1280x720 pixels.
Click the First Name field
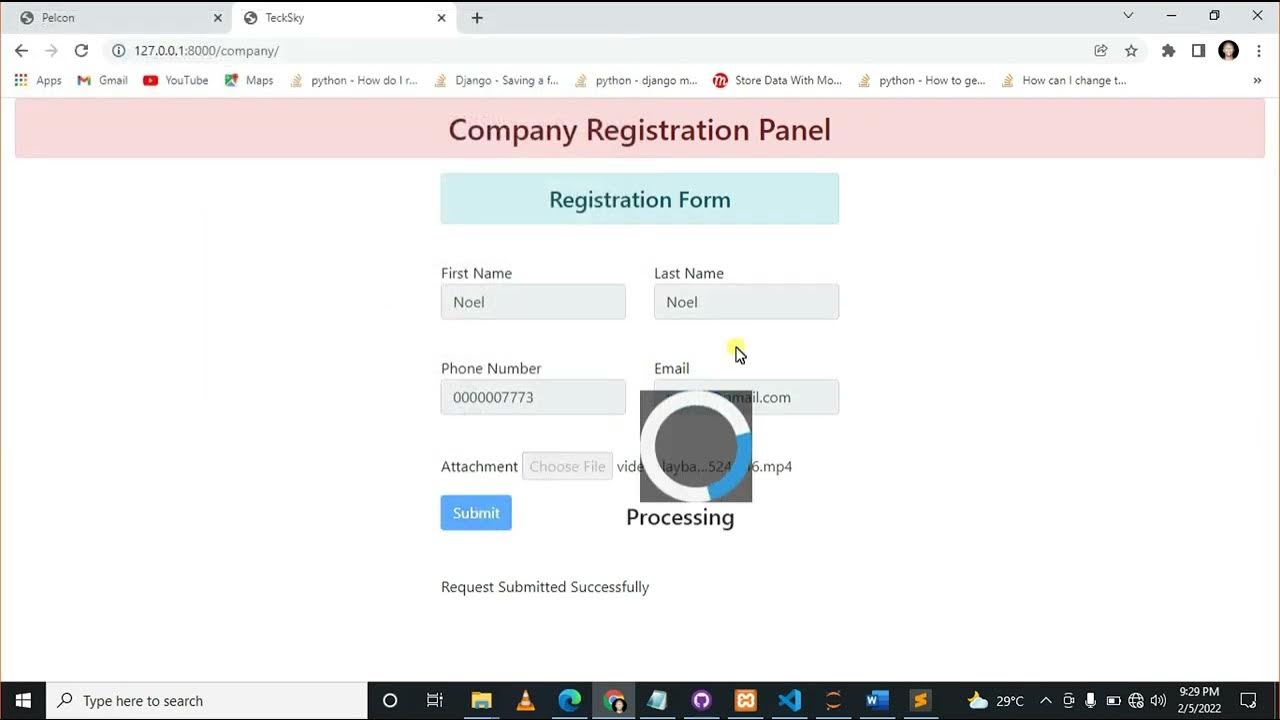pyautogui.click(x=533, y=302)
